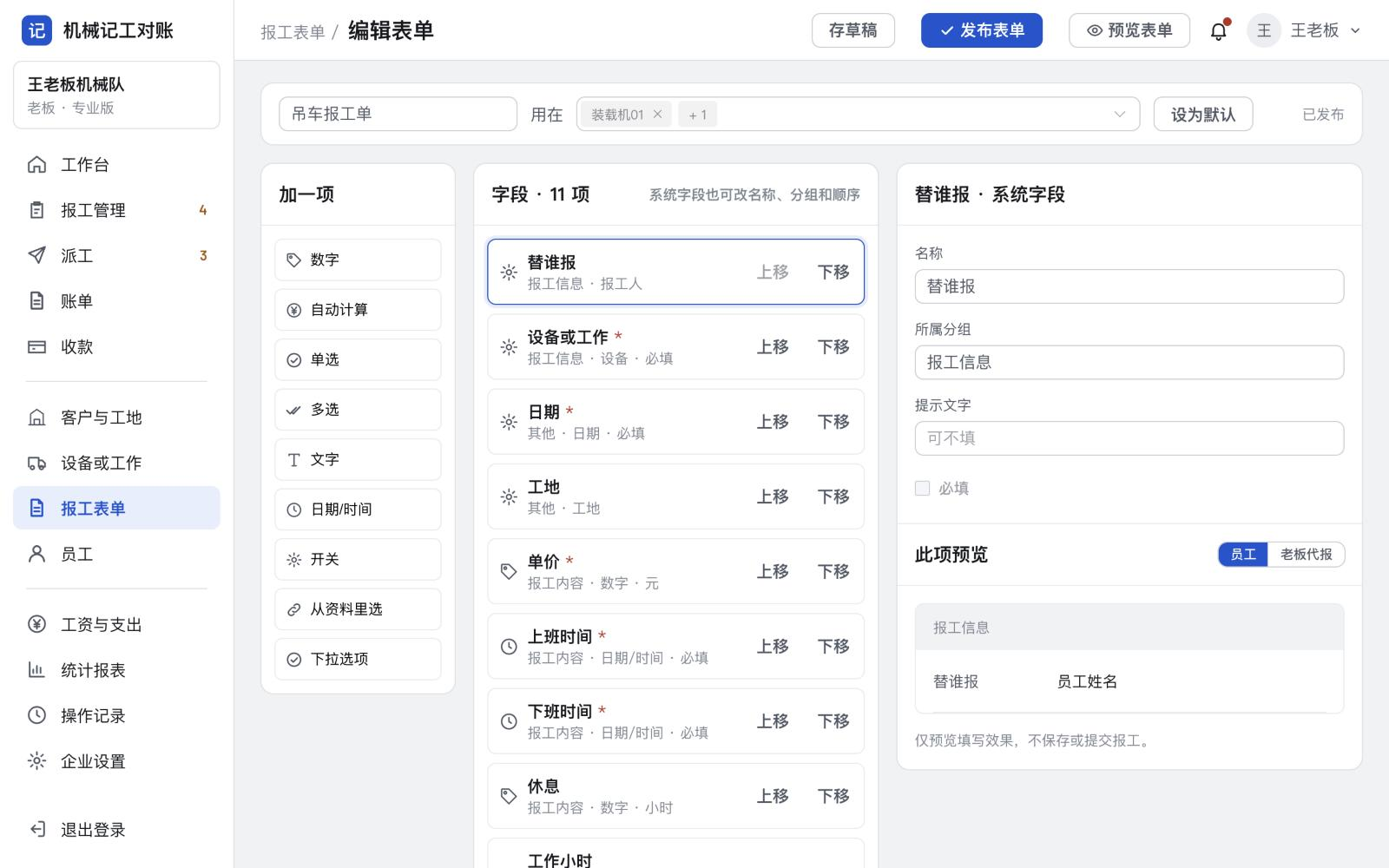Open 报工管理 in the sidebar
Screen dimensions: 1389x868
click(116, 210)
